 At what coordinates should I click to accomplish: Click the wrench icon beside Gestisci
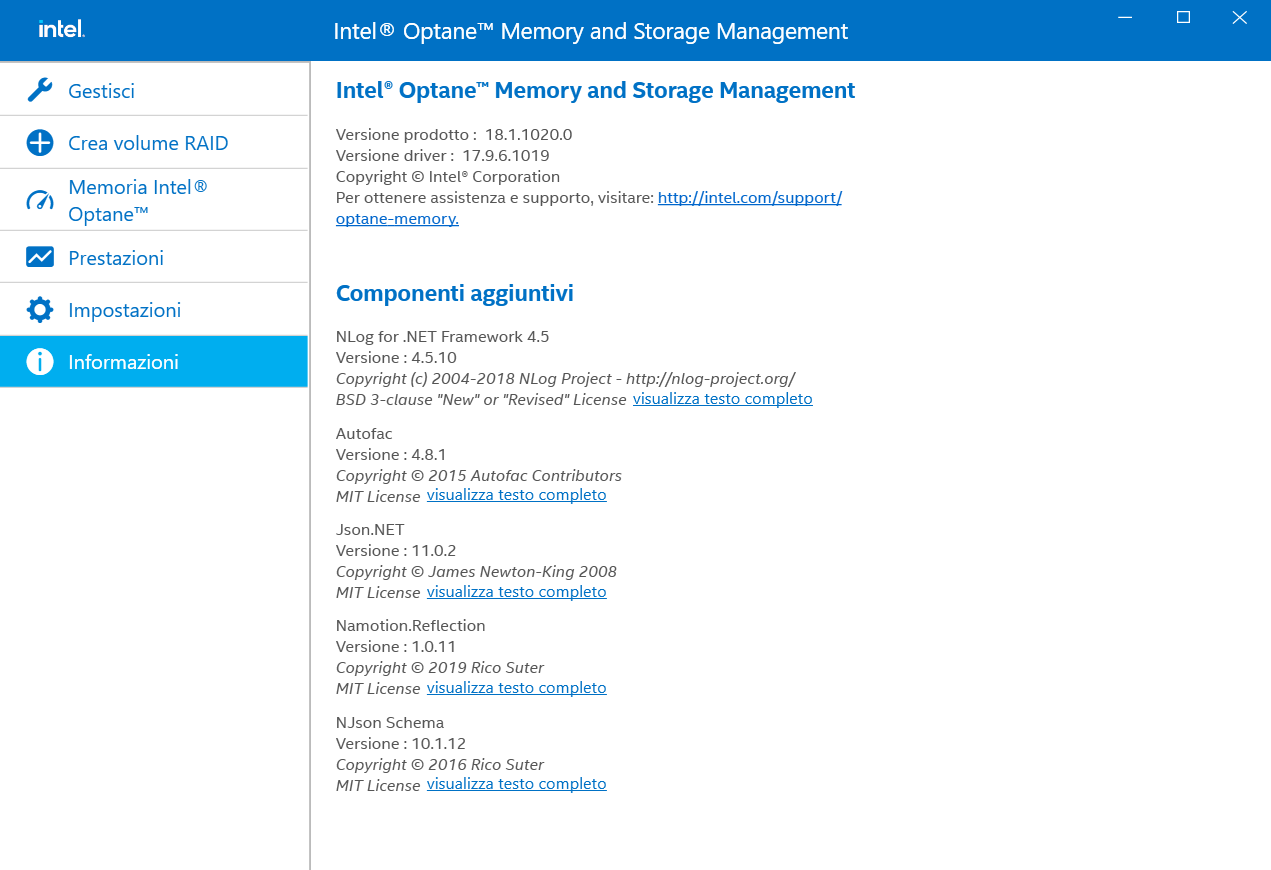40,90
